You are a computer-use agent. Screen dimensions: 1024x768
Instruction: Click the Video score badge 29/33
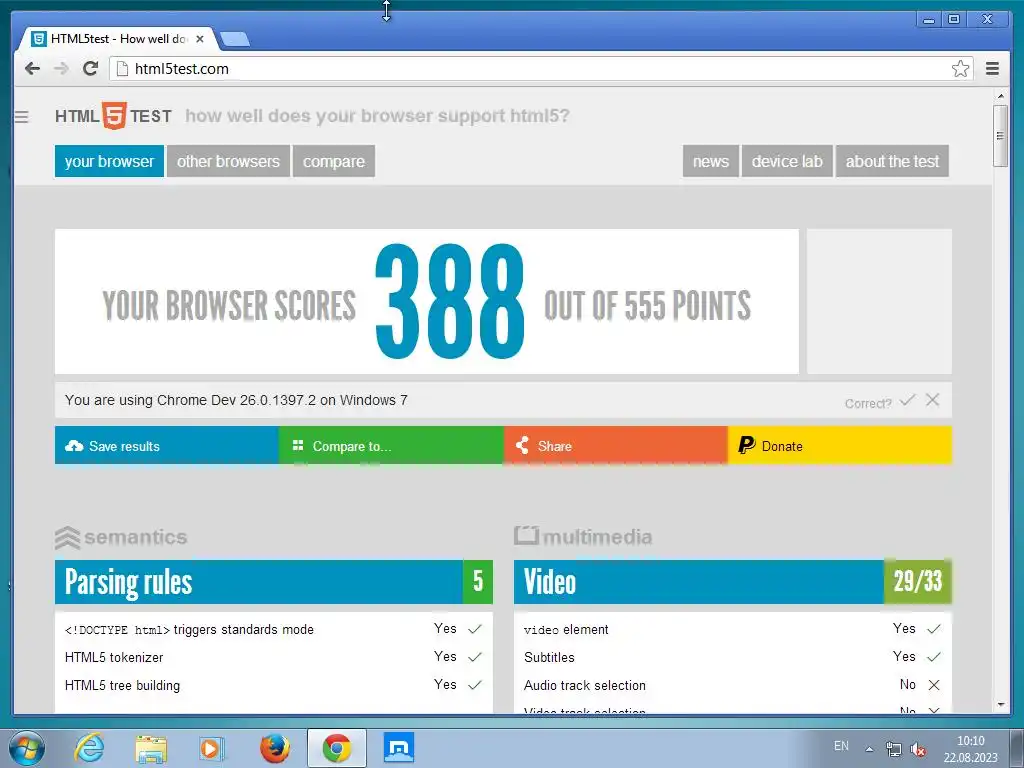pyautogui.click(x=918, y=581)
